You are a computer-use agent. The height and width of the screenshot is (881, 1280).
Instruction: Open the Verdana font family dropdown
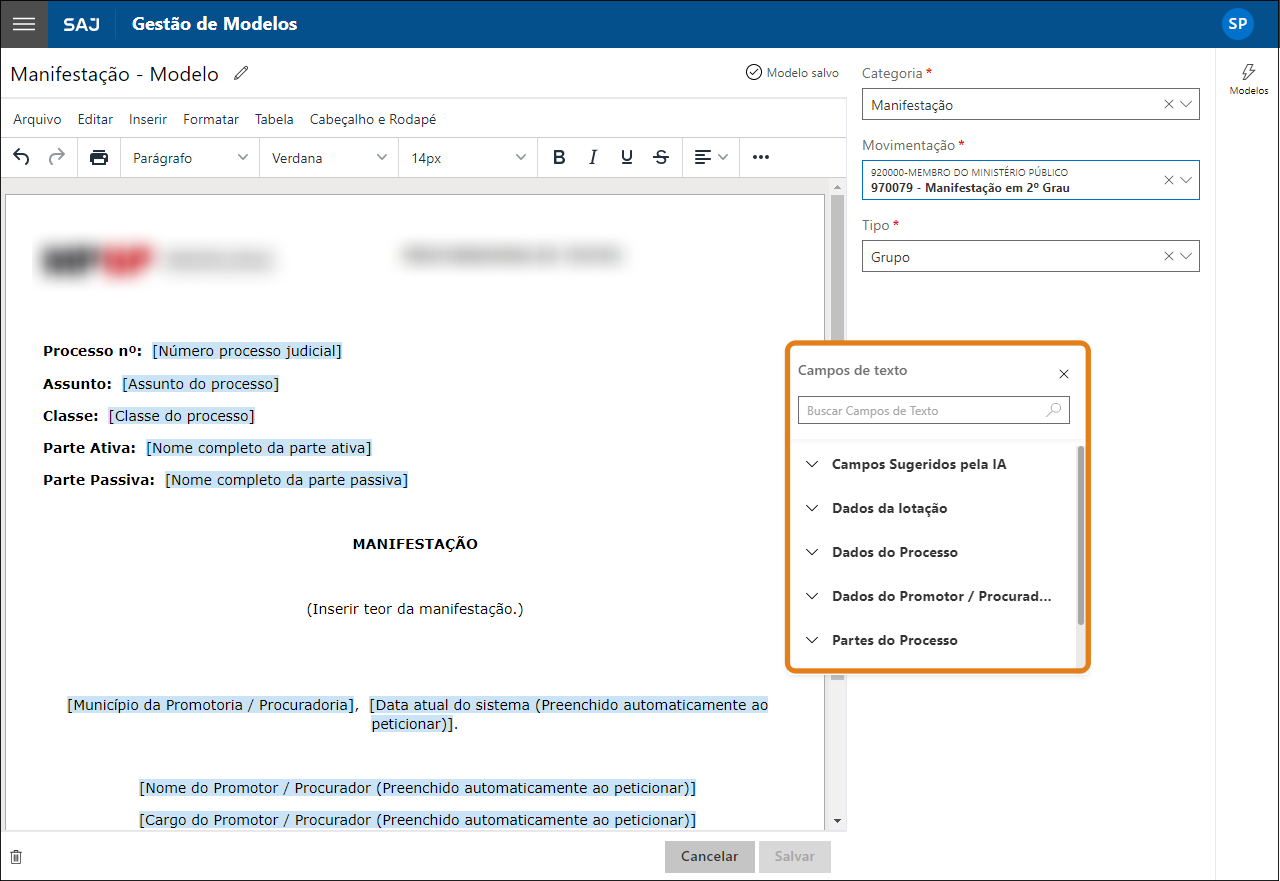(x=329, y=157)
